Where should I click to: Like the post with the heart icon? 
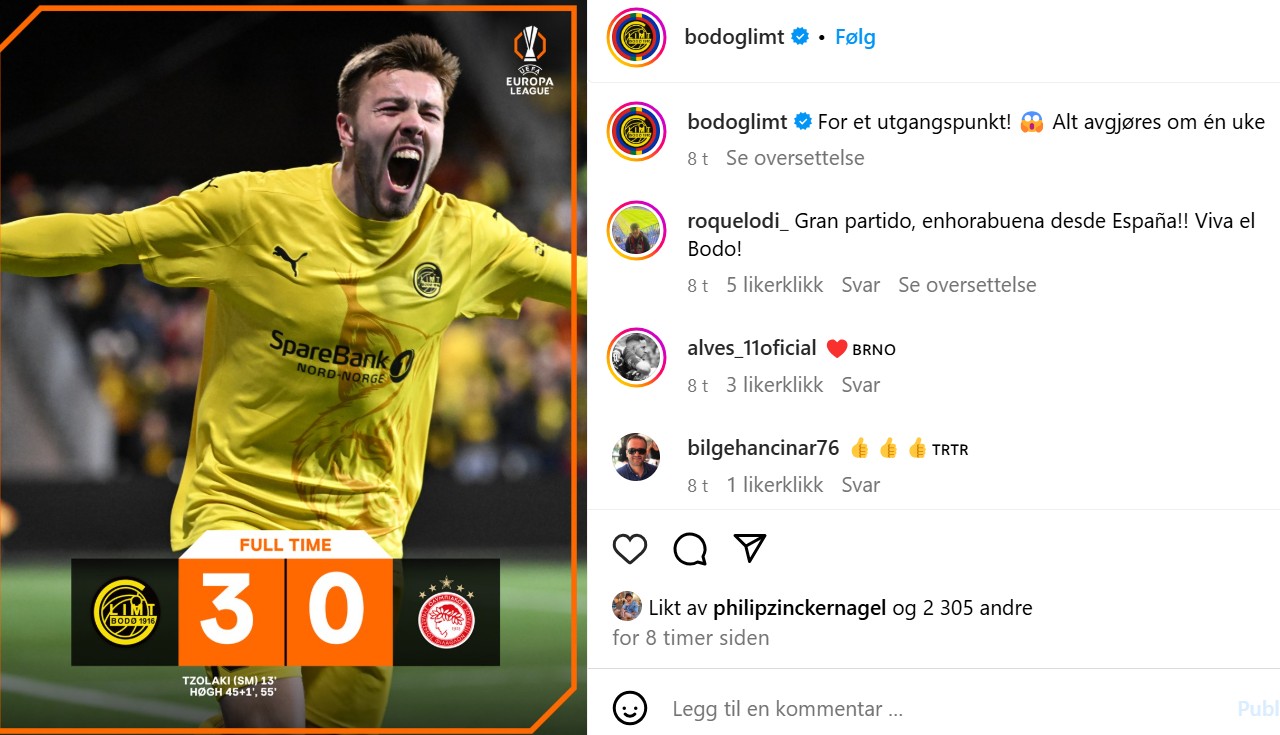click(x=630, y=548)
